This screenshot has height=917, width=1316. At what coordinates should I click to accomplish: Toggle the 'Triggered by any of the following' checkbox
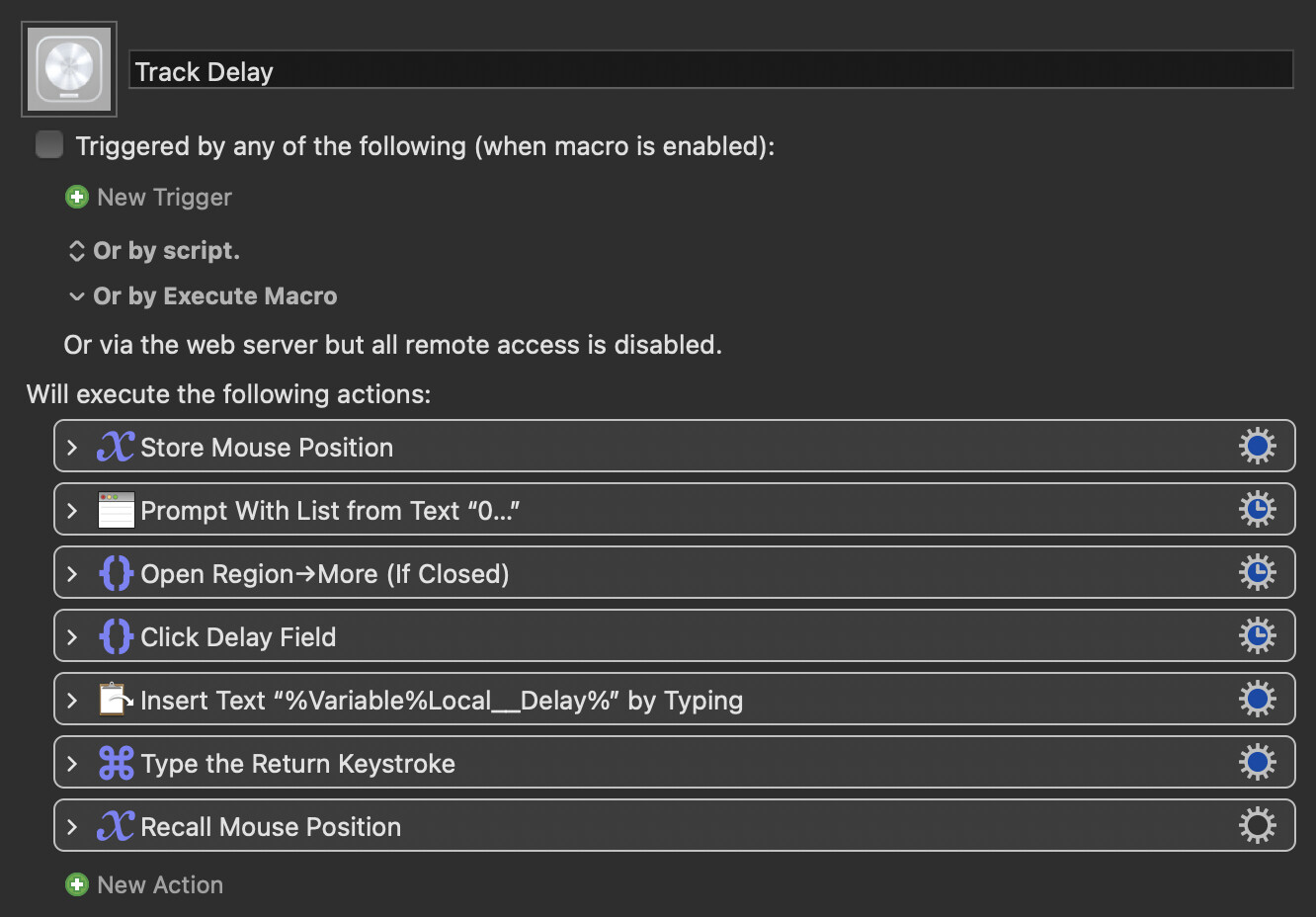(49, 145)
